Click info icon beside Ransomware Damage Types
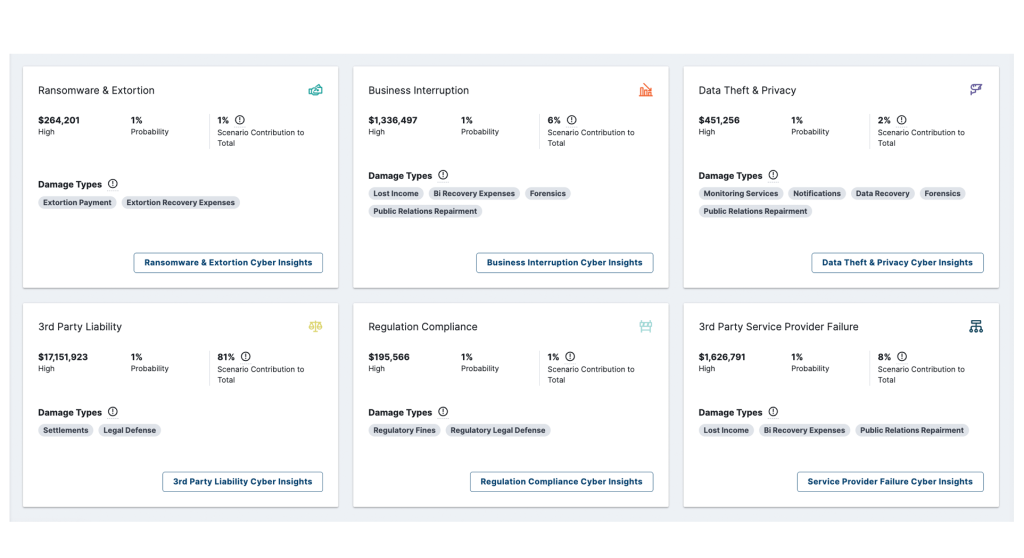Viewport: 1024px width, 558px height. click(113, 184)
